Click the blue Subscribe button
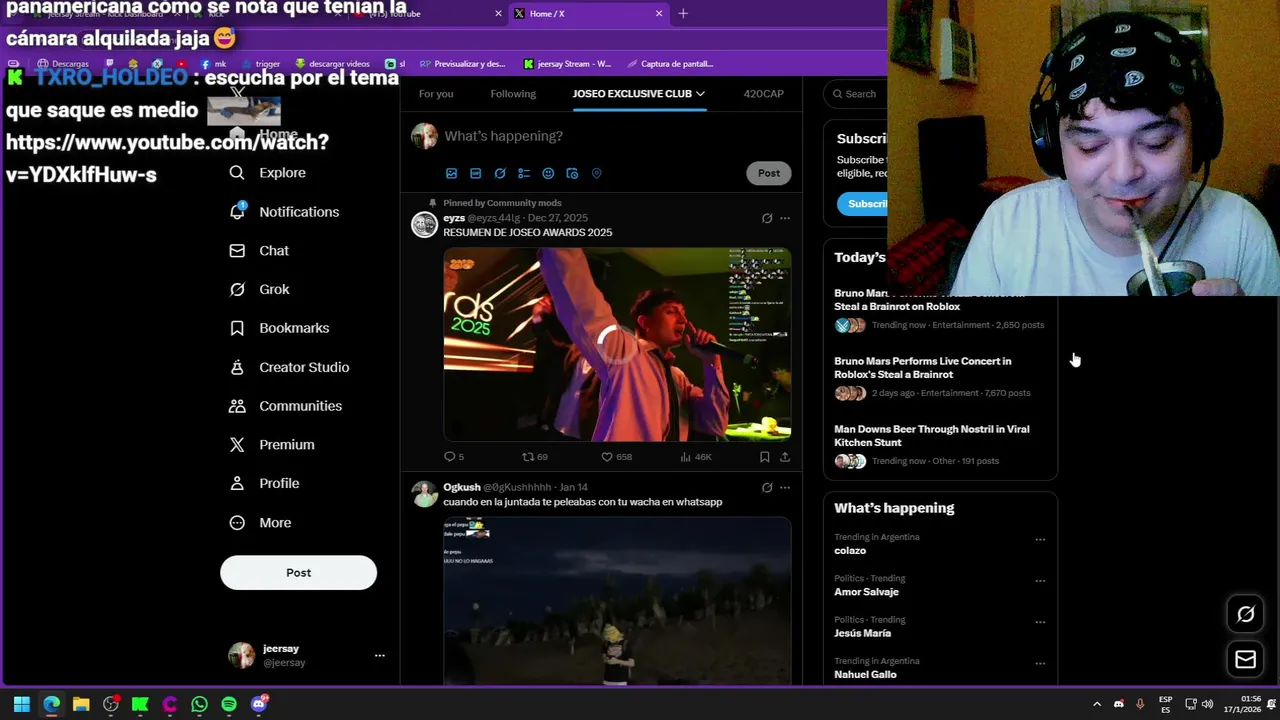 pyautogui.click(x=864, y=204)
